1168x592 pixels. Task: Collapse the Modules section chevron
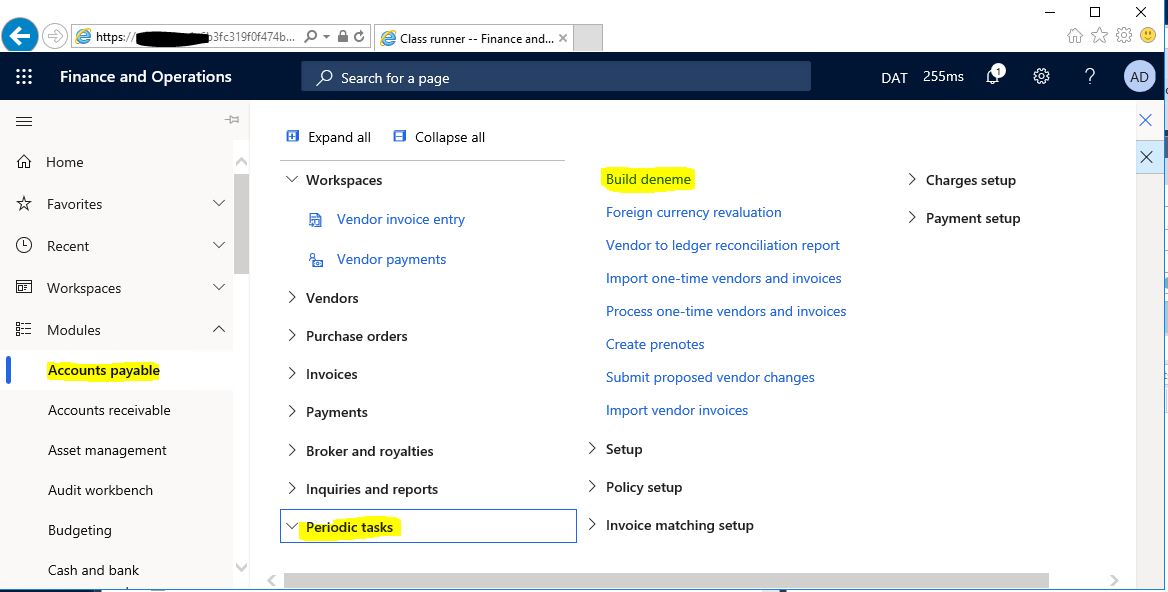pos(219,328)
